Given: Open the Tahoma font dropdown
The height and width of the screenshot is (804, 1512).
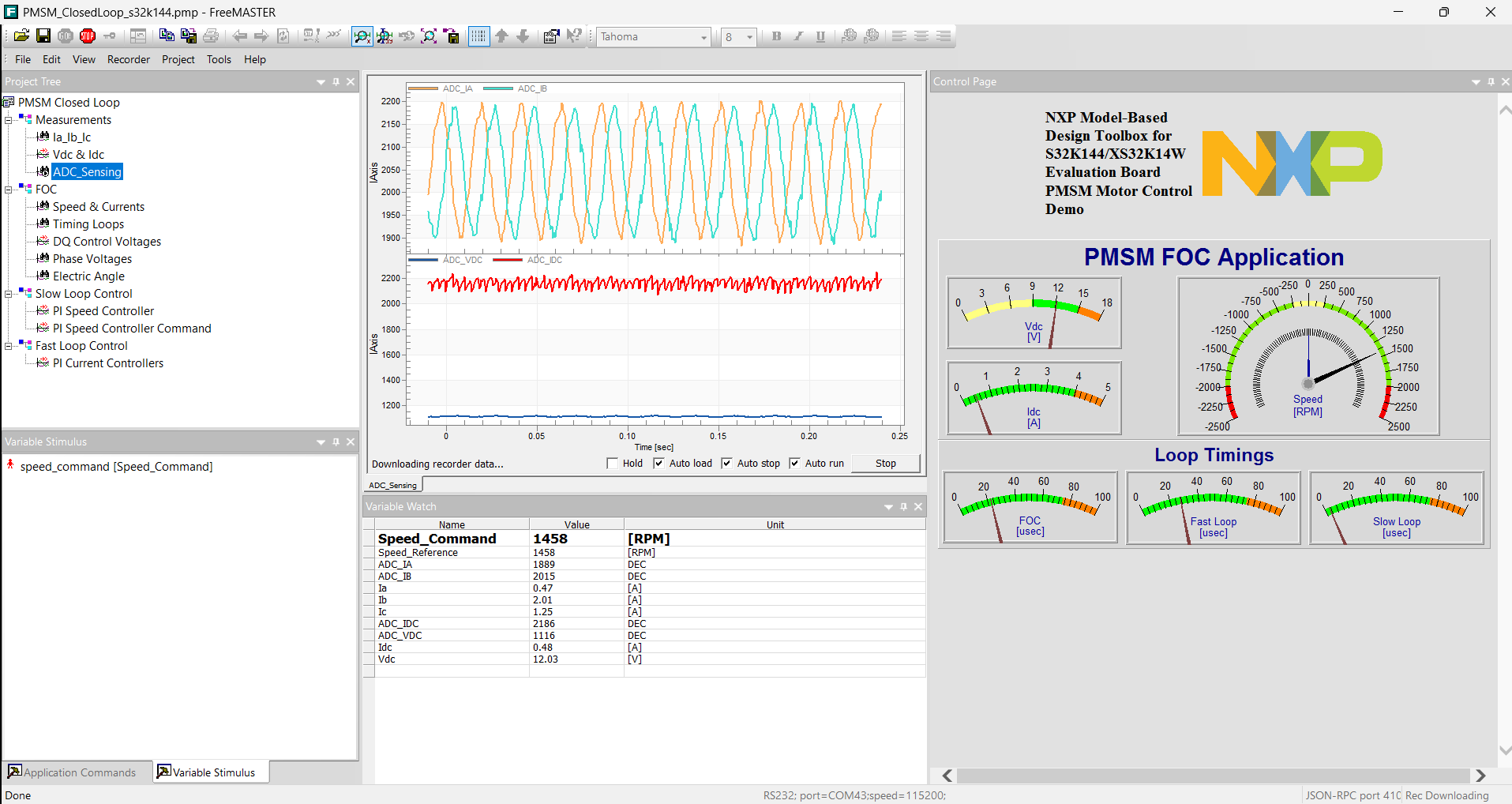Looking at the screenshot, I should point(703,37).
